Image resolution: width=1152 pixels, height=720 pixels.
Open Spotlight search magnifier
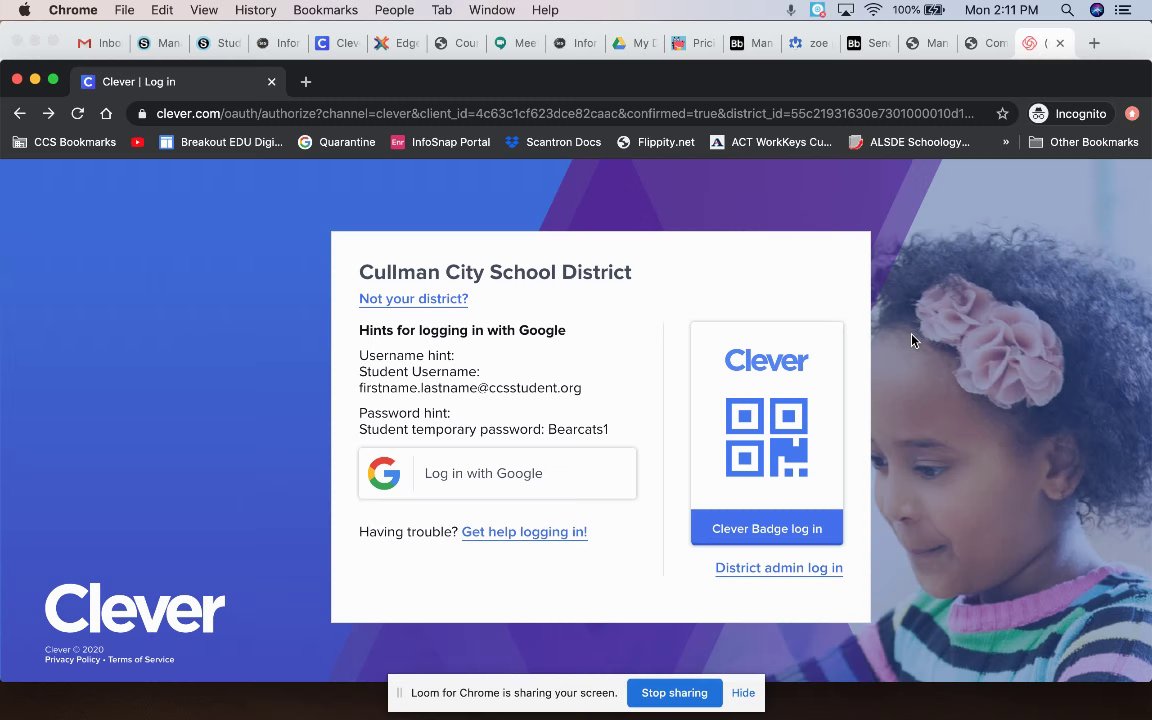pos(1067,10)
